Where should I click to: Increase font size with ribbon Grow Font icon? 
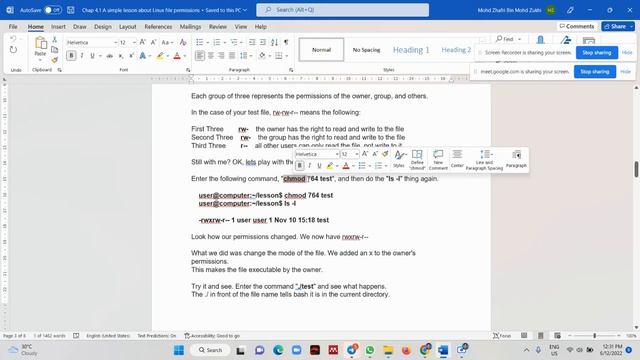coord(142,42)
